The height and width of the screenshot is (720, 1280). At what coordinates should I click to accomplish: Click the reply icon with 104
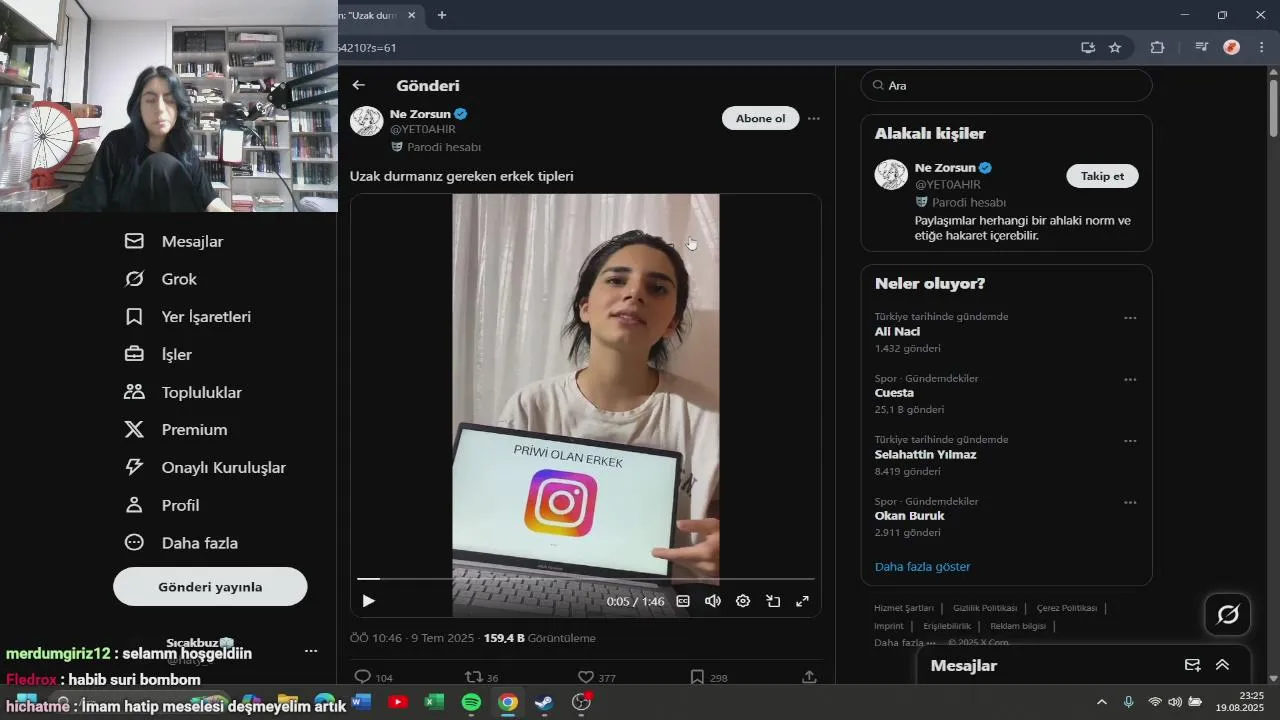[363, 677]
